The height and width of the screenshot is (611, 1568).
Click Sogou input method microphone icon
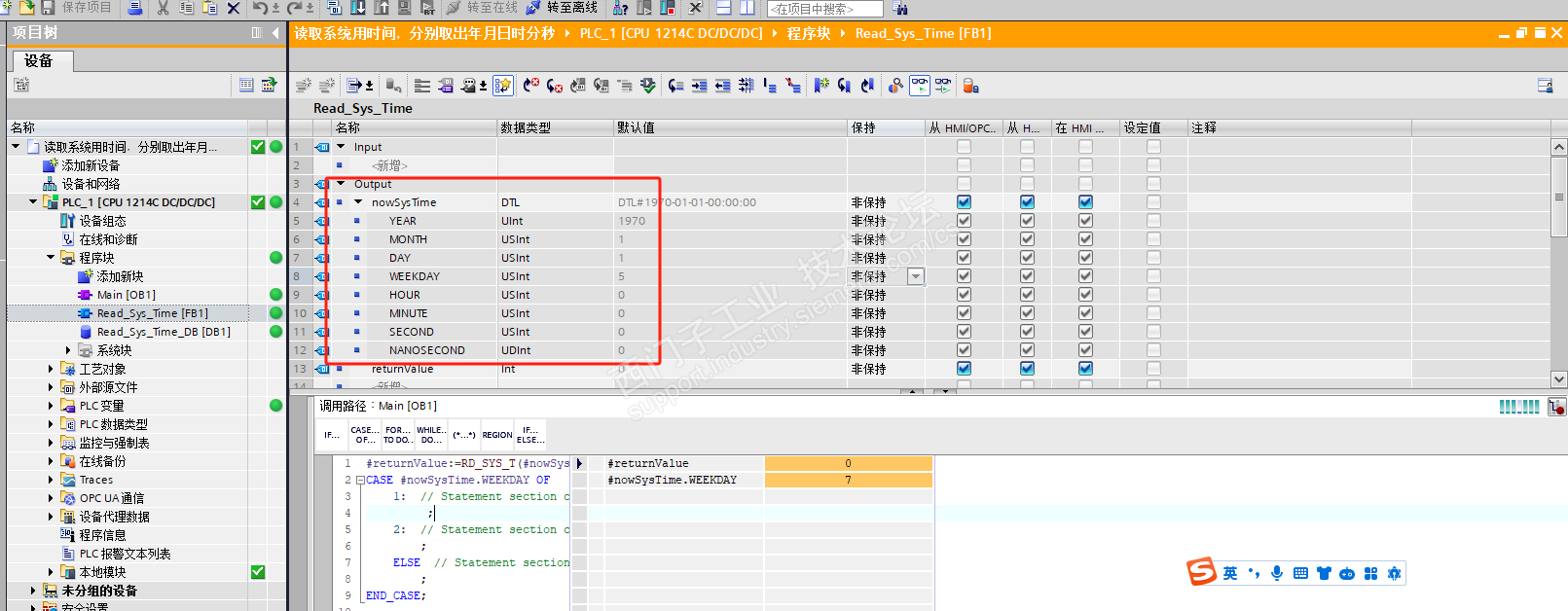[1277, 573]
